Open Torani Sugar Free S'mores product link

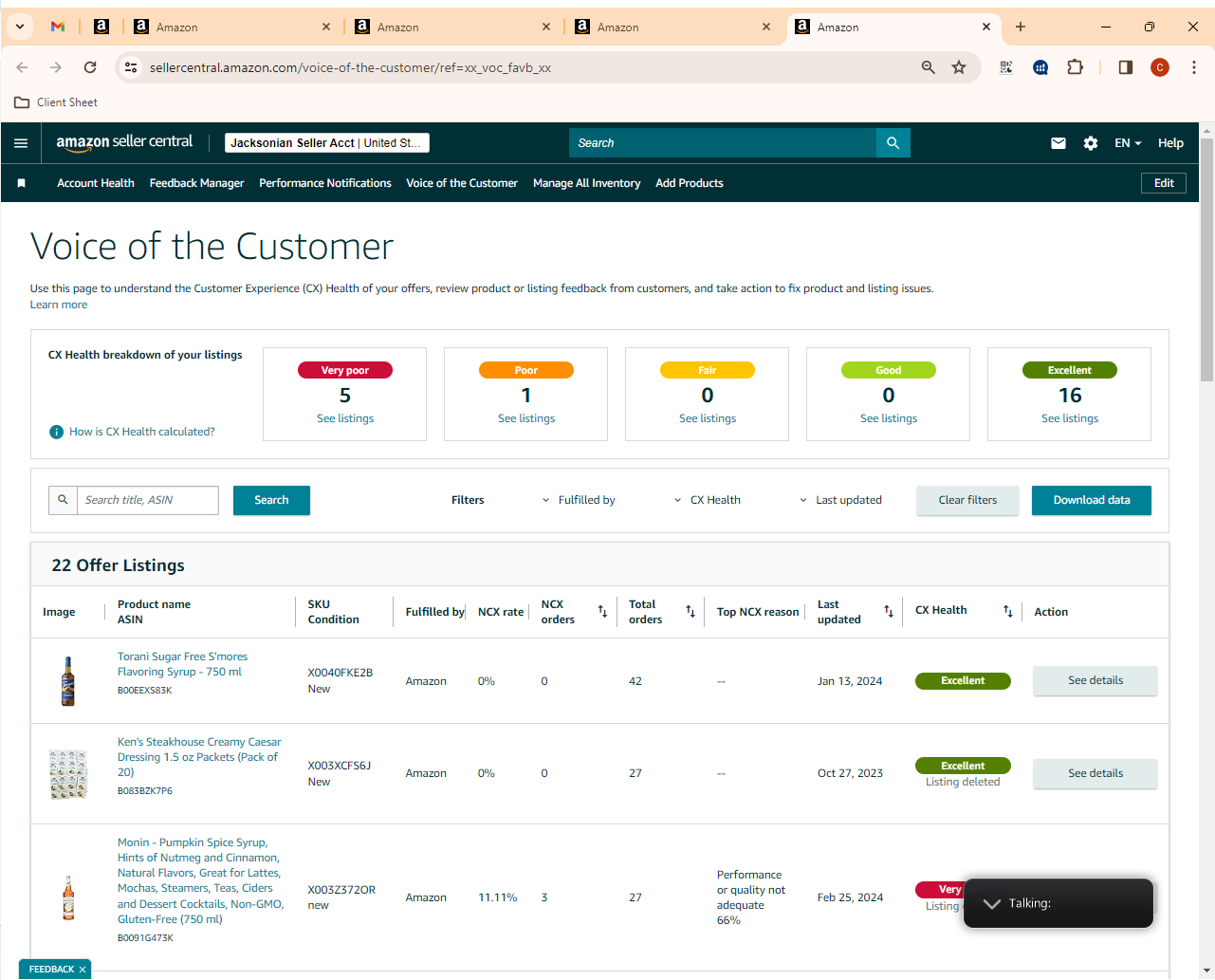tap(182, 664)
